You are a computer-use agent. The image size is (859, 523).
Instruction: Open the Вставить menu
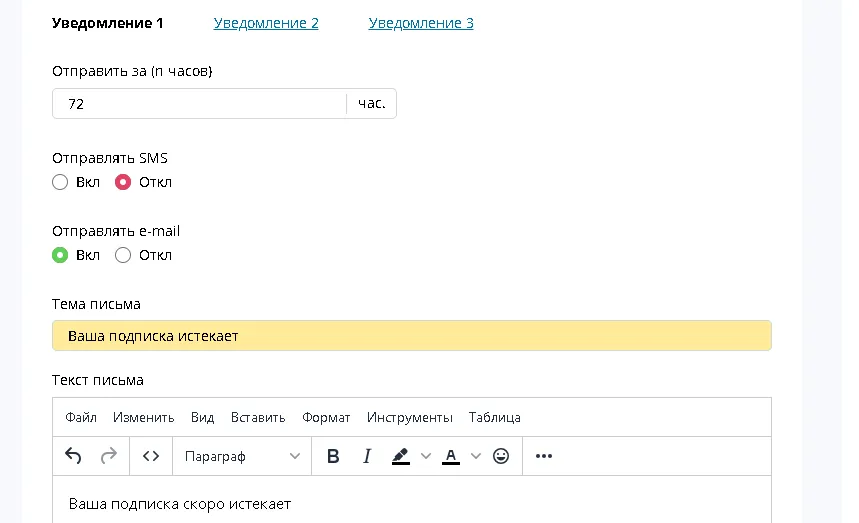258,417
